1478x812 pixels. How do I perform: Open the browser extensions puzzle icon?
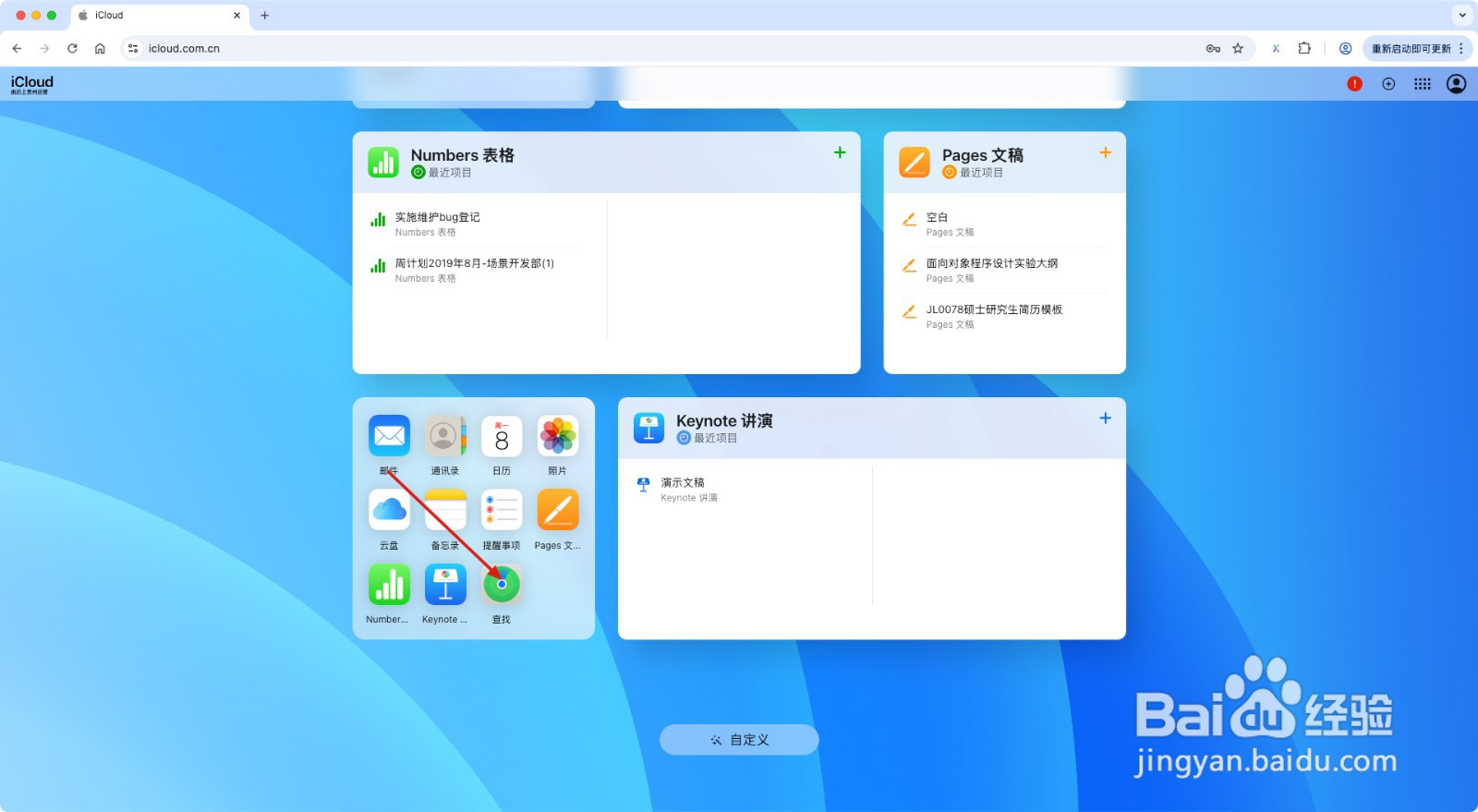(x=1304, y=48)
